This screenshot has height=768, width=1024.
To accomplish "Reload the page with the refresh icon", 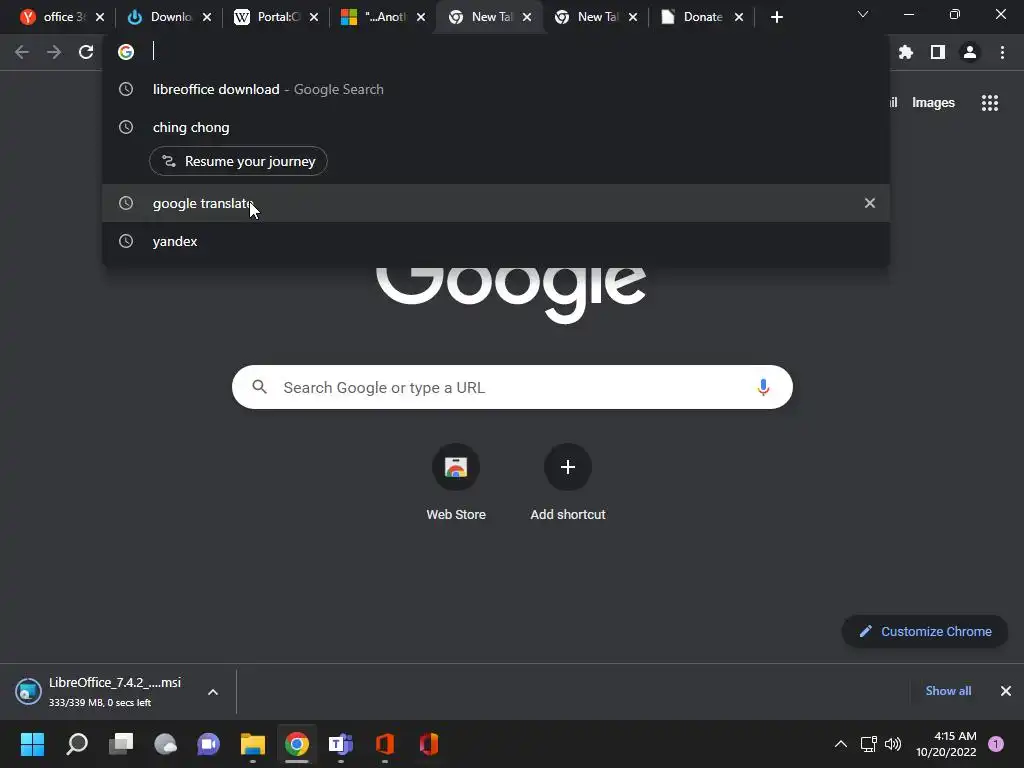I will [x=86, y=52].
